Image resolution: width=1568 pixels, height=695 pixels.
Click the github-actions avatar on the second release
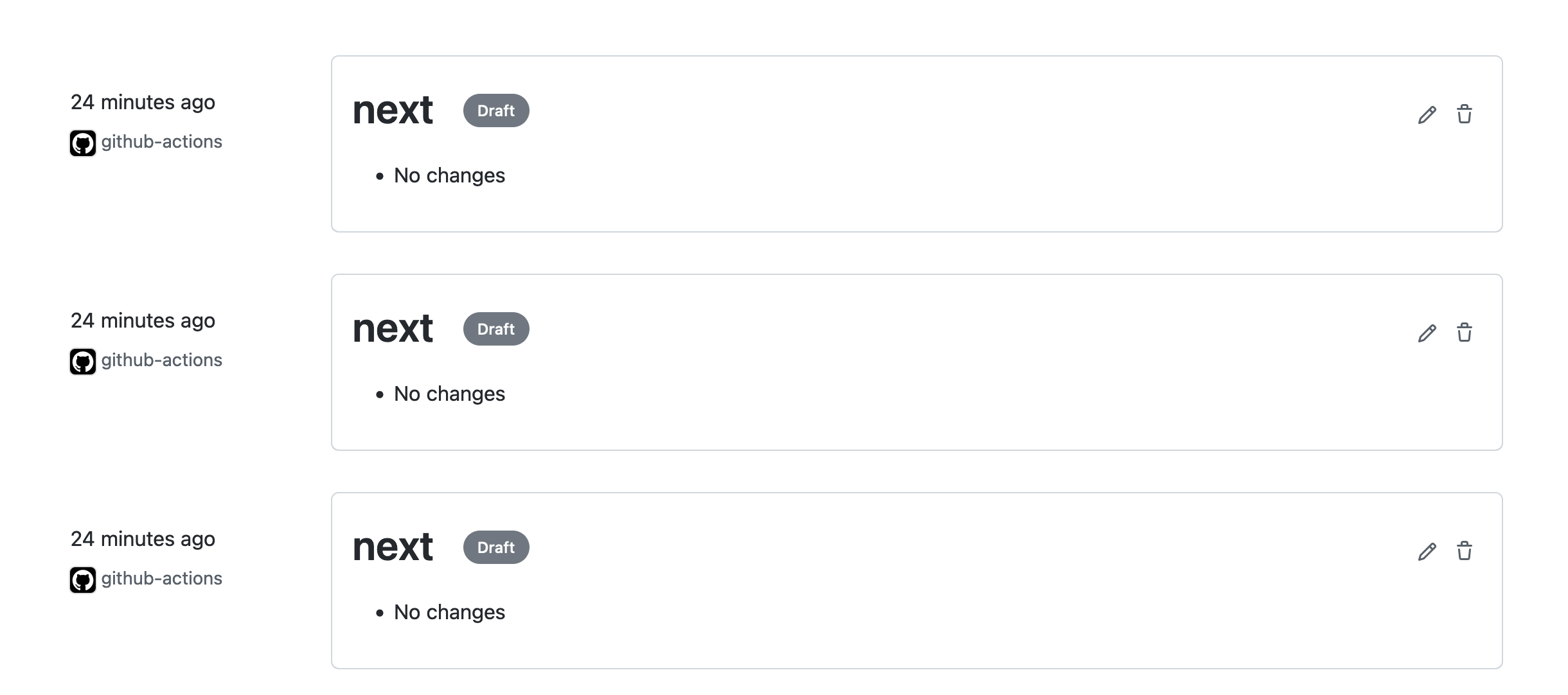[x=83, y=361]
